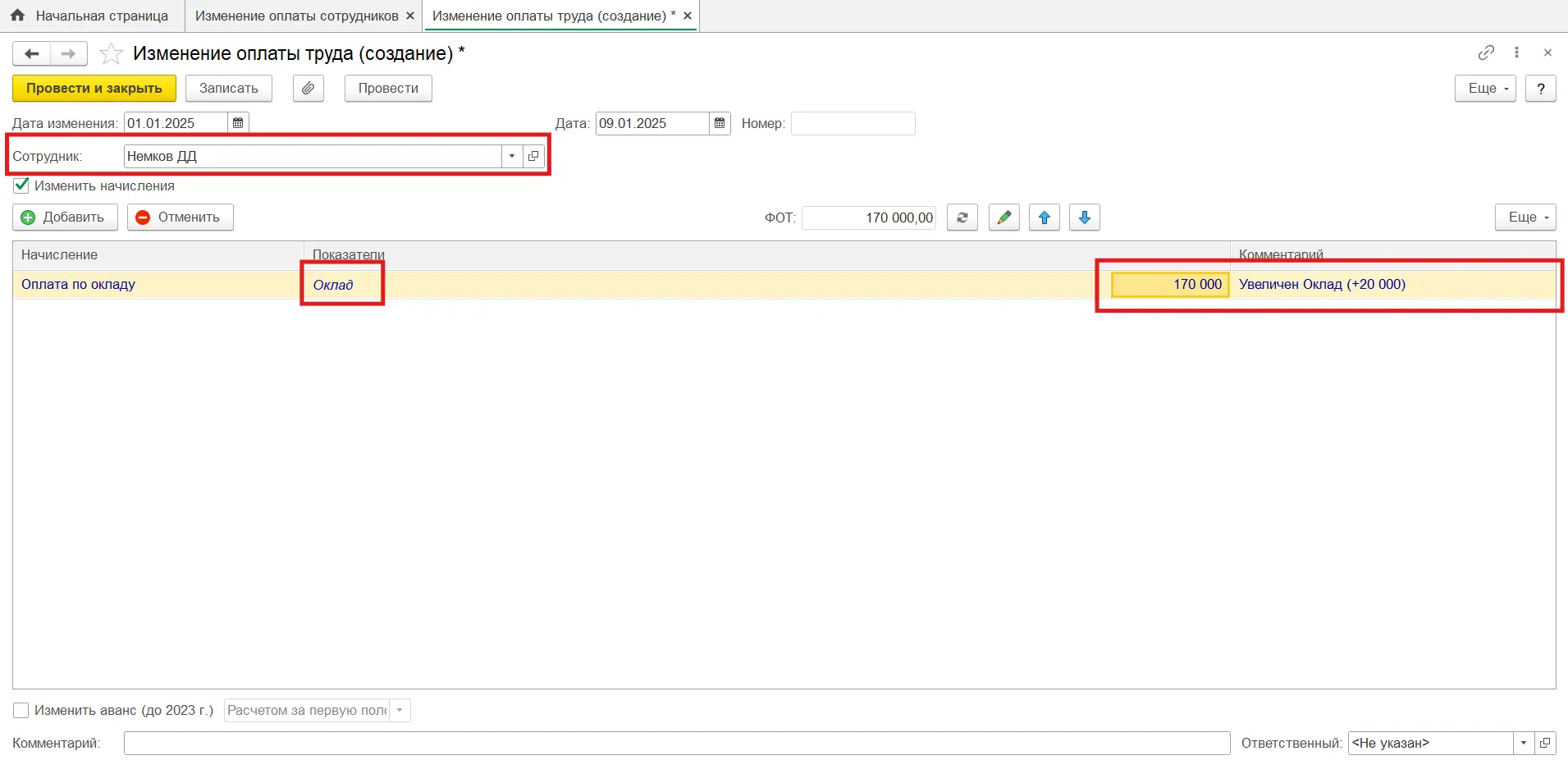Open calendar for Дата изменения field
This screenshot has height=760, width=1568.
coord(238,123)
